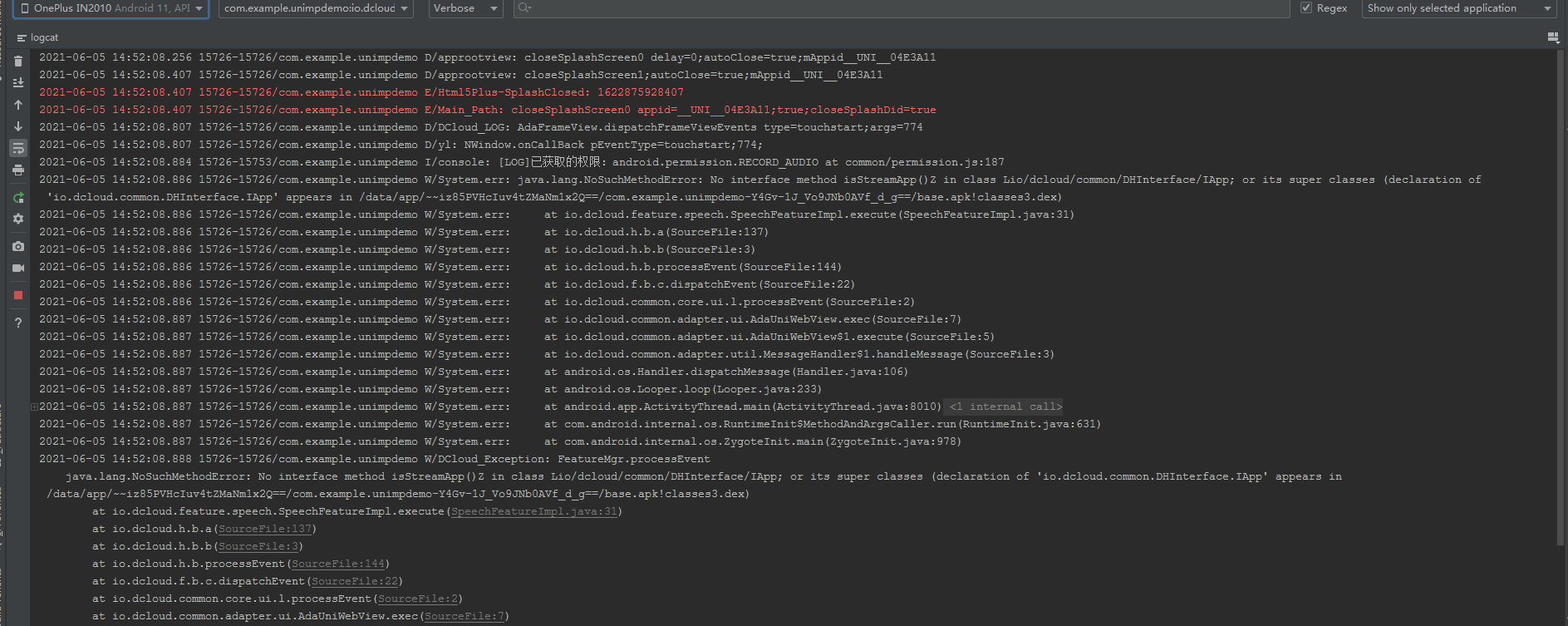Uncheck the Regex checkbox
This screenshot has height=626, width=1568.
coord(1306,8)
